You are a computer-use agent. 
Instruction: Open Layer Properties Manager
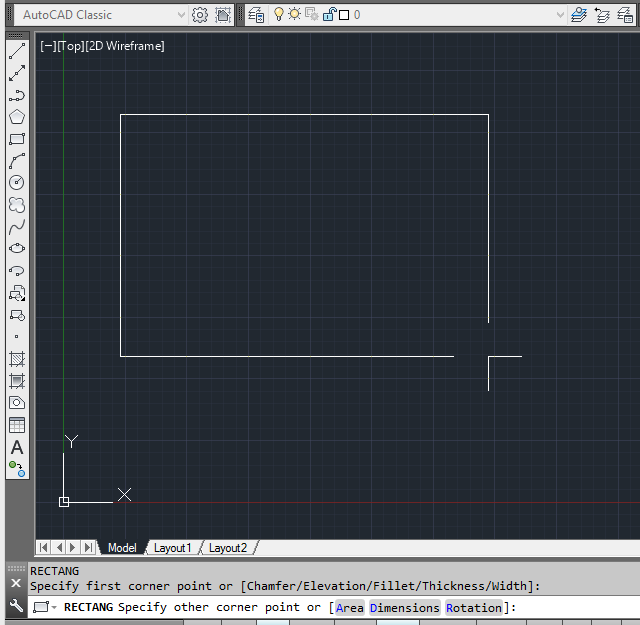coord(256,15)
